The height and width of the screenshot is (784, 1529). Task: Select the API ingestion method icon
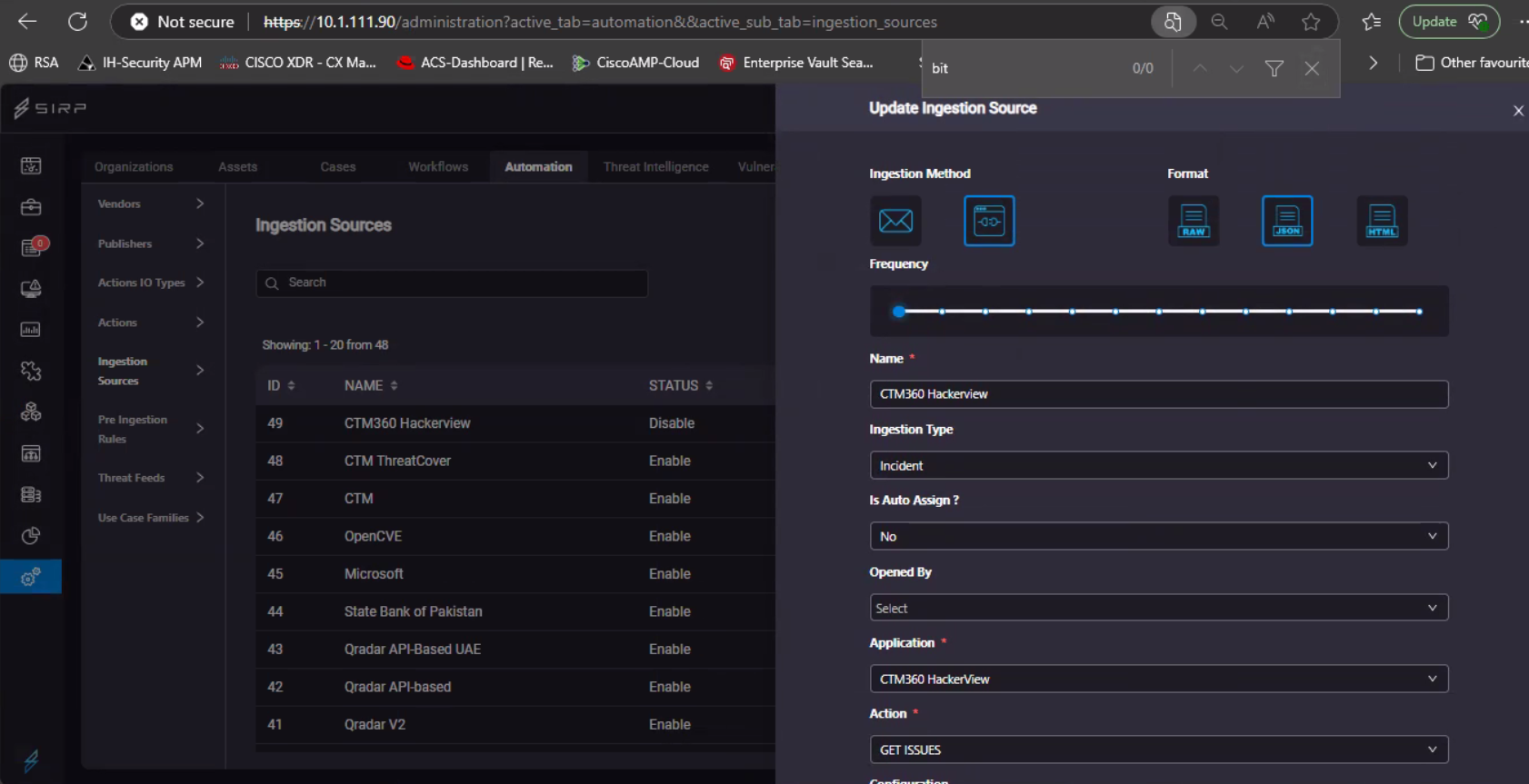[989, 221]
